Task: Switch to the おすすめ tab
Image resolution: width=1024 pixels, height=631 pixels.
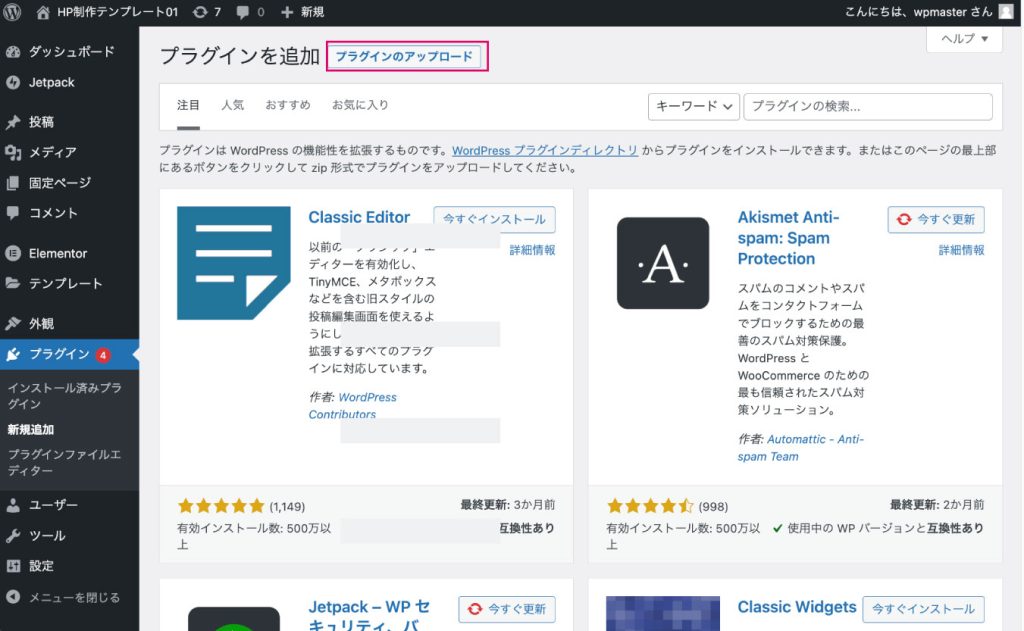Action: tap(288, 105)
